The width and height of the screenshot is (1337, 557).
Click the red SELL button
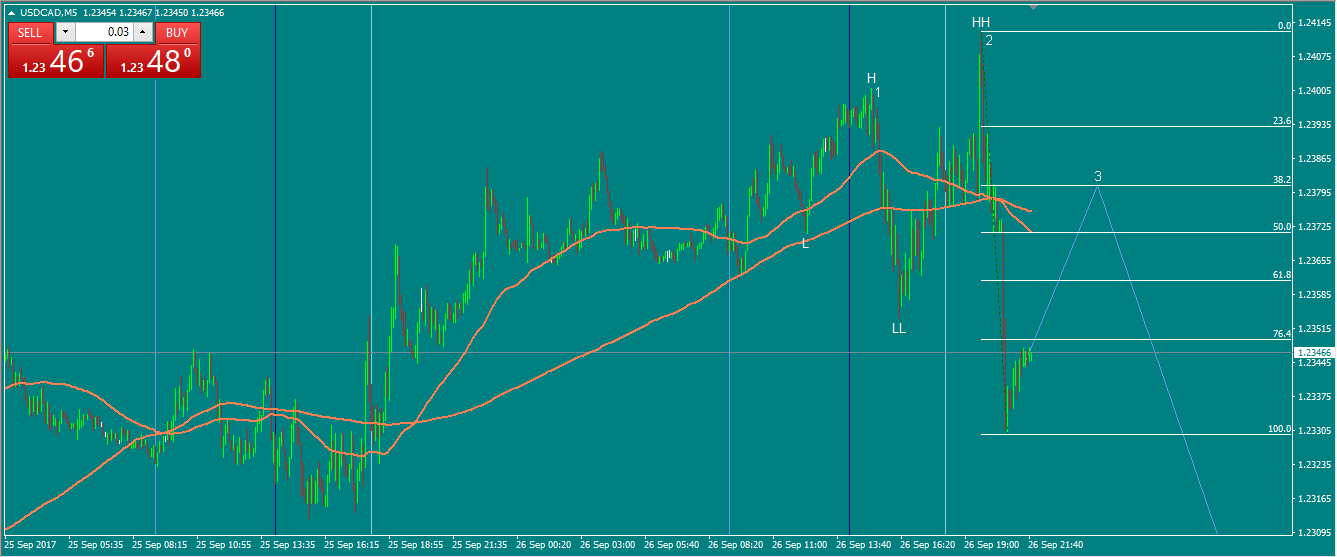30,32
